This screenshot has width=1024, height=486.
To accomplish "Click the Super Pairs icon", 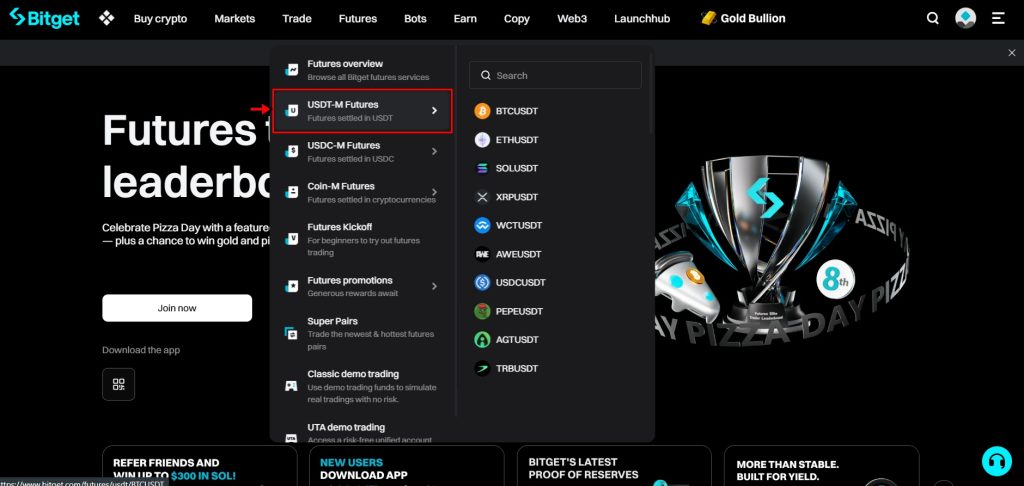I will pyautogui.click(x=291, y=333).
